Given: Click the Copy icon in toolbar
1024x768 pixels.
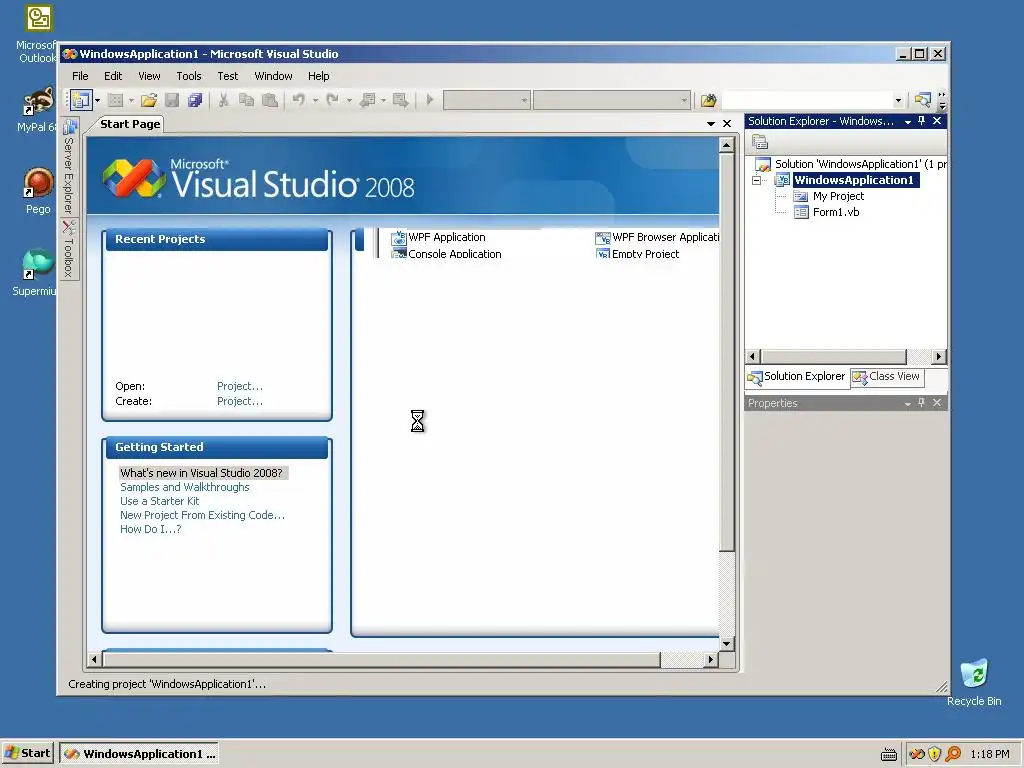Looking at the screenshot, I should pos(246,100).
